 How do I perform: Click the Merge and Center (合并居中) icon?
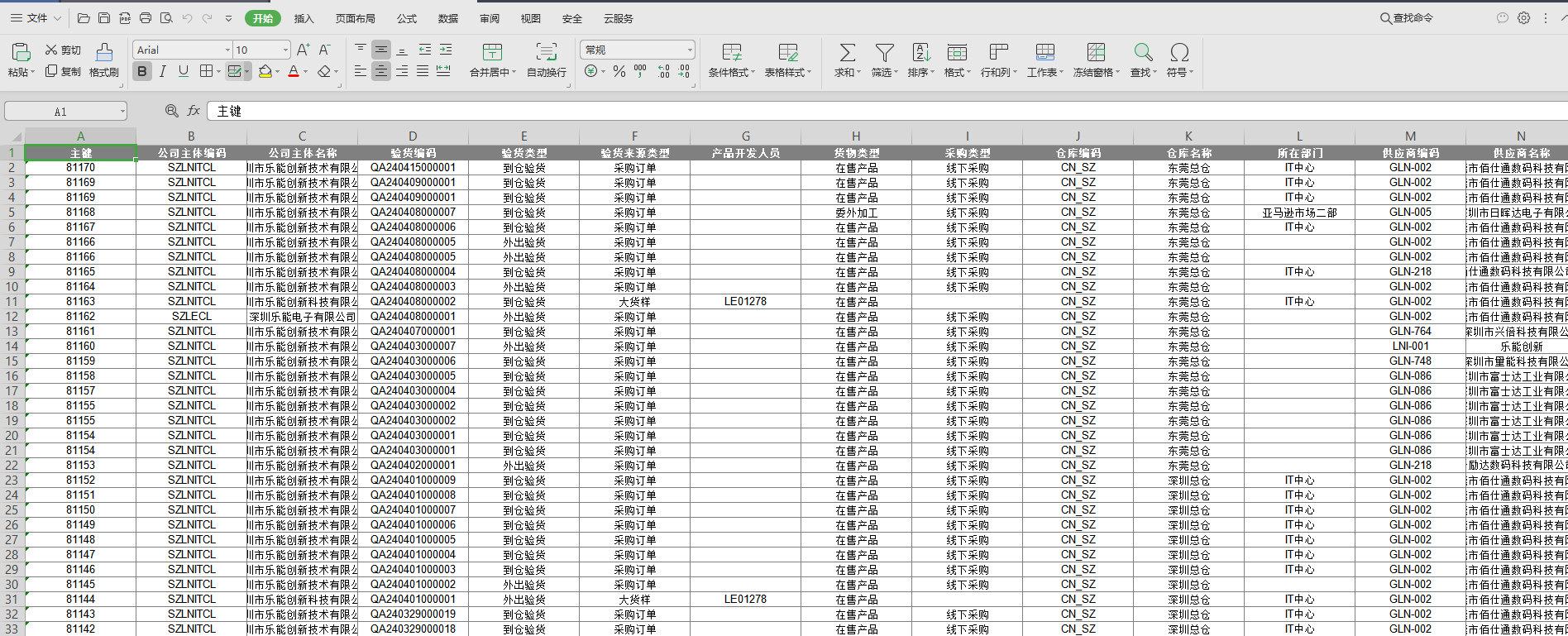pos(492,53)
